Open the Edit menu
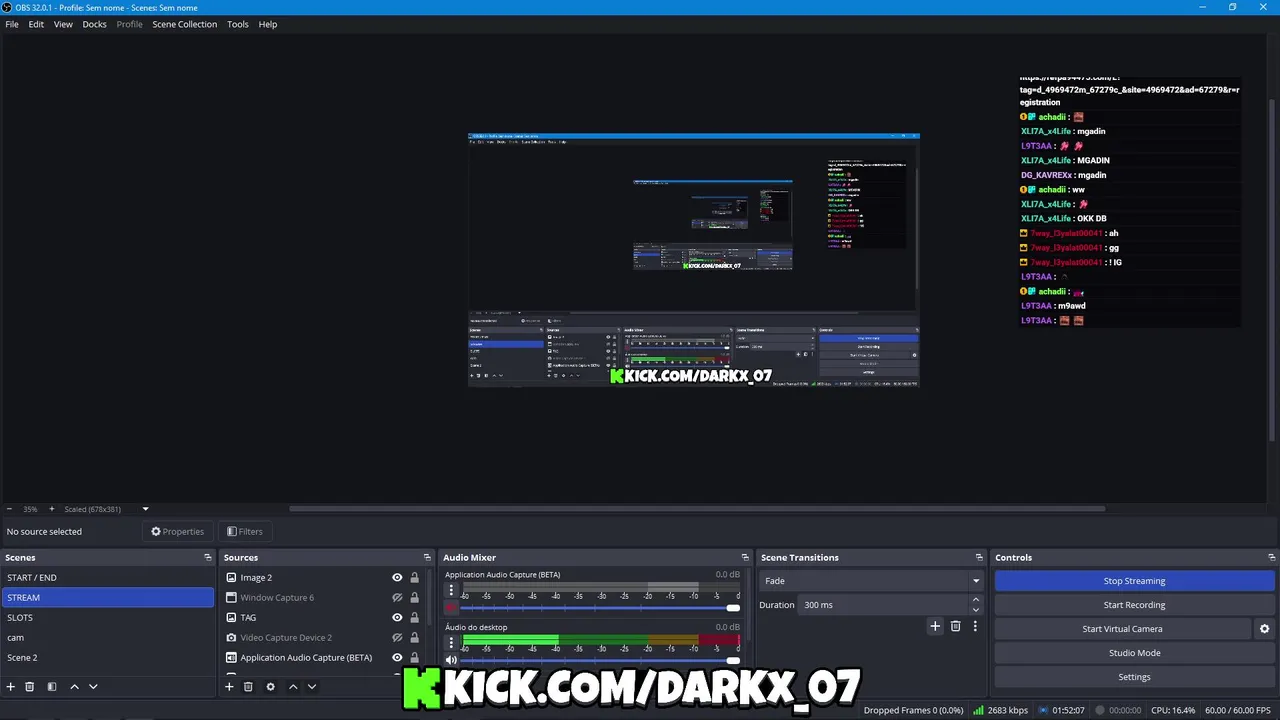Image resolution: width=1280 pixels, height=720 pixels. pos(36,24)
